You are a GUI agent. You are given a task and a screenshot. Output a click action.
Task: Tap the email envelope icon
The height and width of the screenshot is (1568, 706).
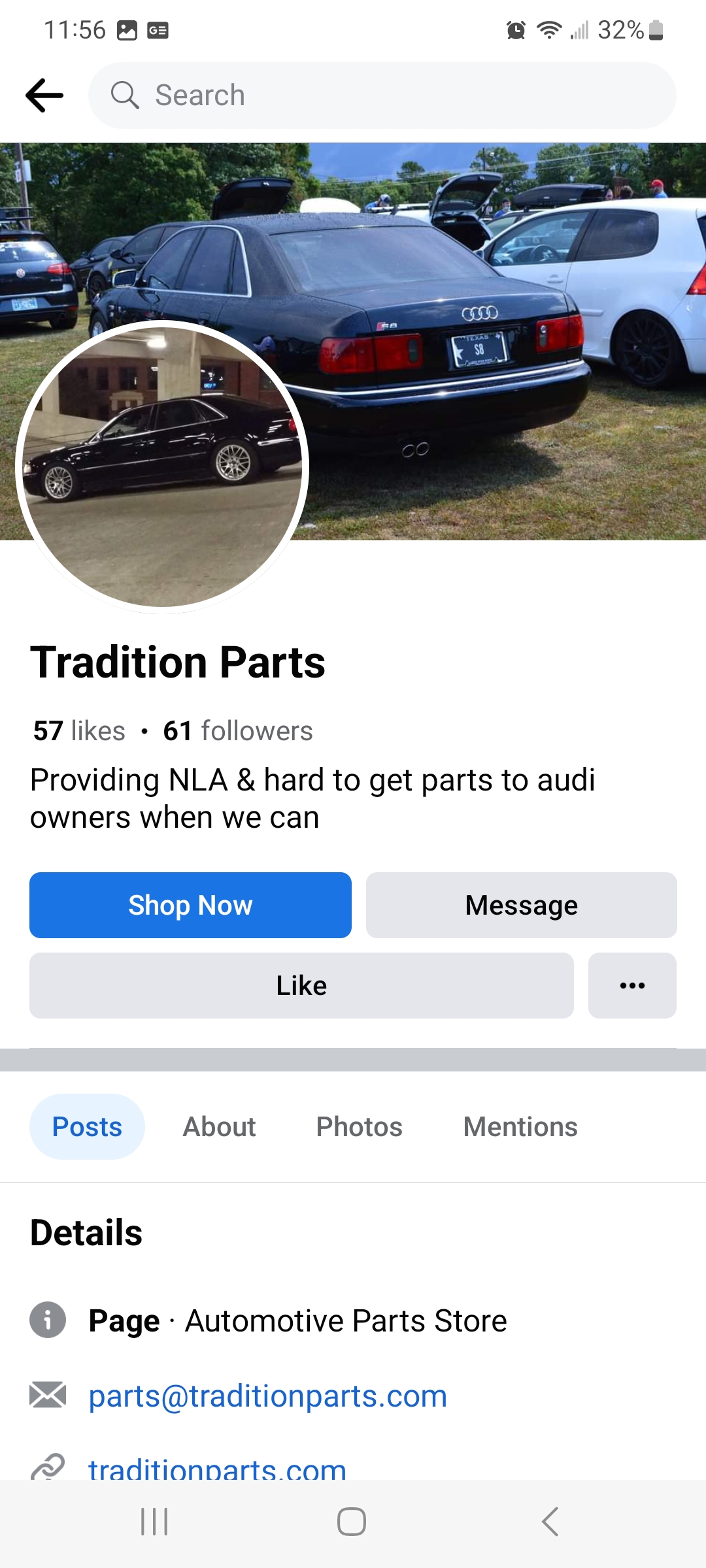point(48,1395)
